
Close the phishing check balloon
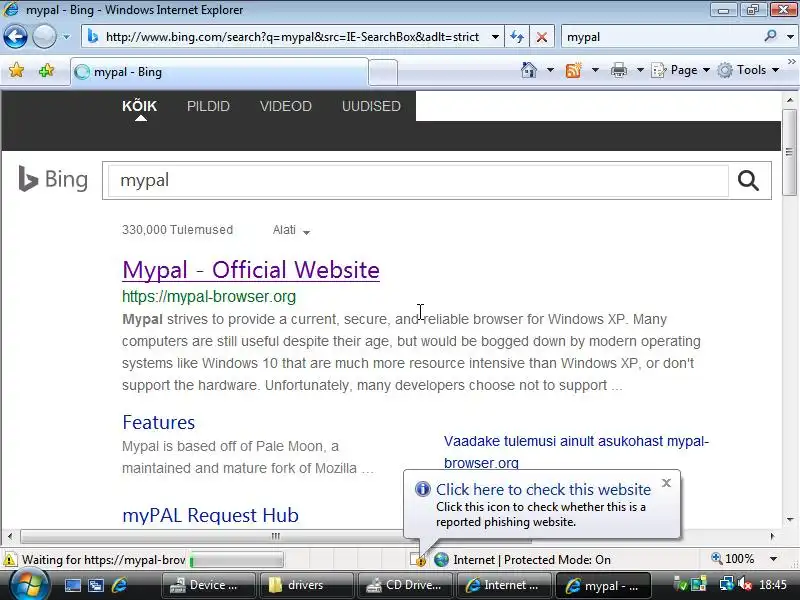pos(666,483)
